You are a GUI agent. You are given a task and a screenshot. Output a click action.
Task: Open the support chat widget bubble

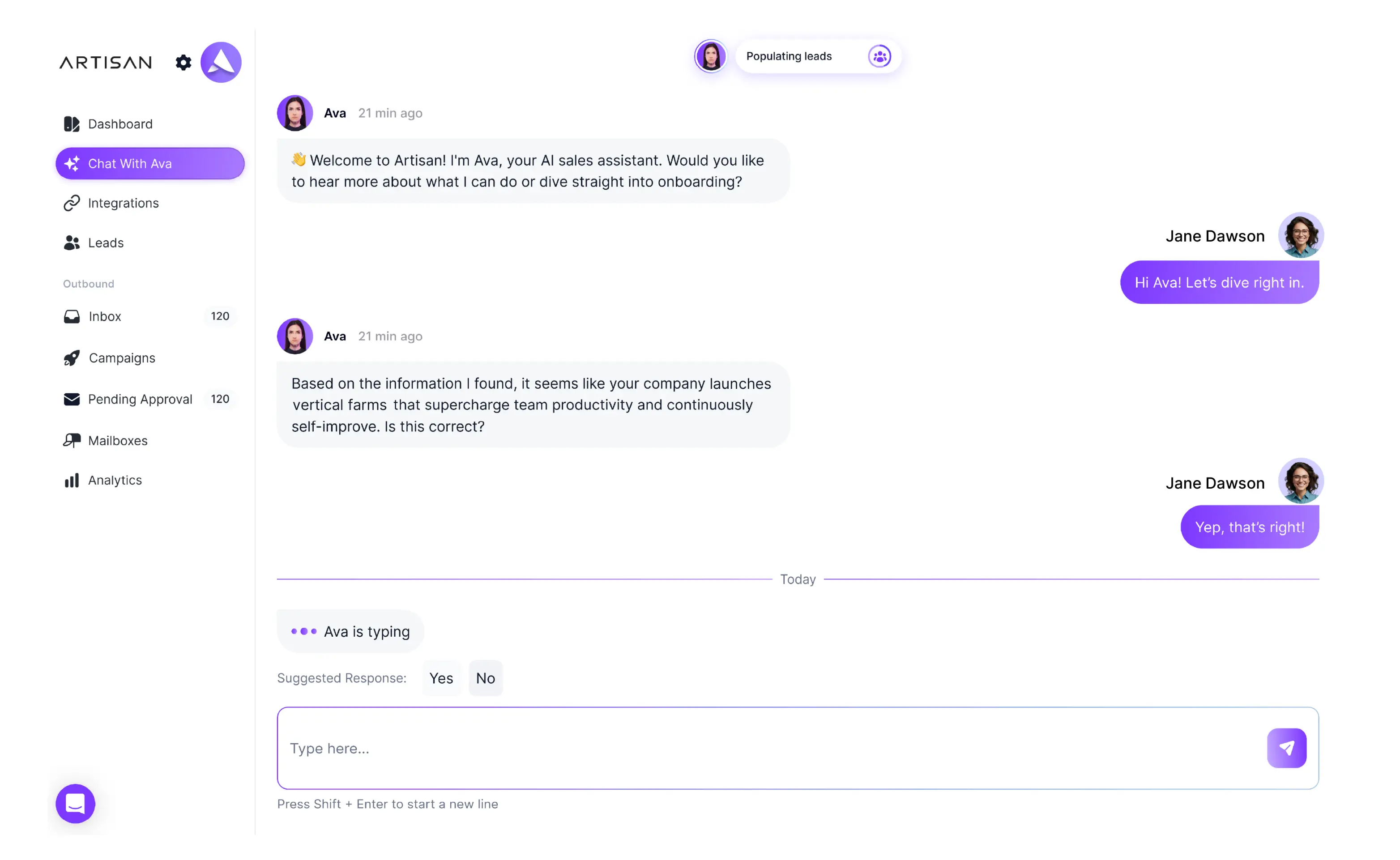[x=75, y=803]
